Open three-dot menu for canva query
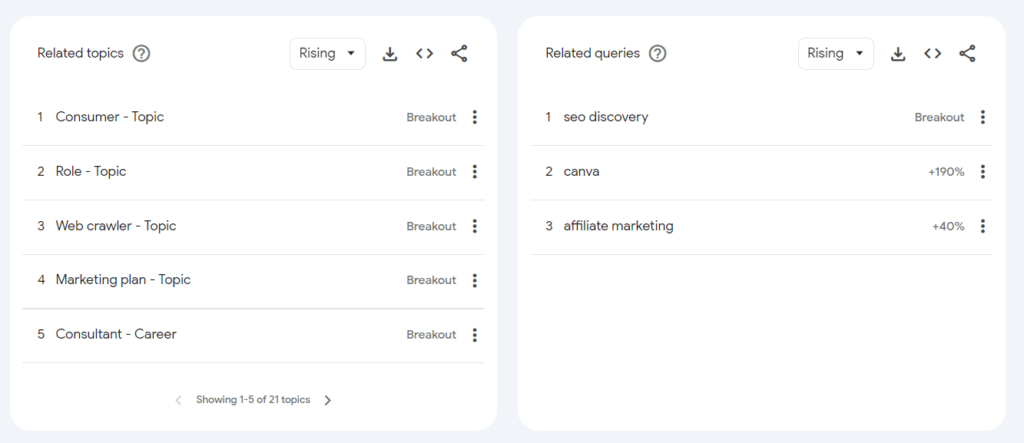This screenshot has width=1024, height=443. point(982,172)
